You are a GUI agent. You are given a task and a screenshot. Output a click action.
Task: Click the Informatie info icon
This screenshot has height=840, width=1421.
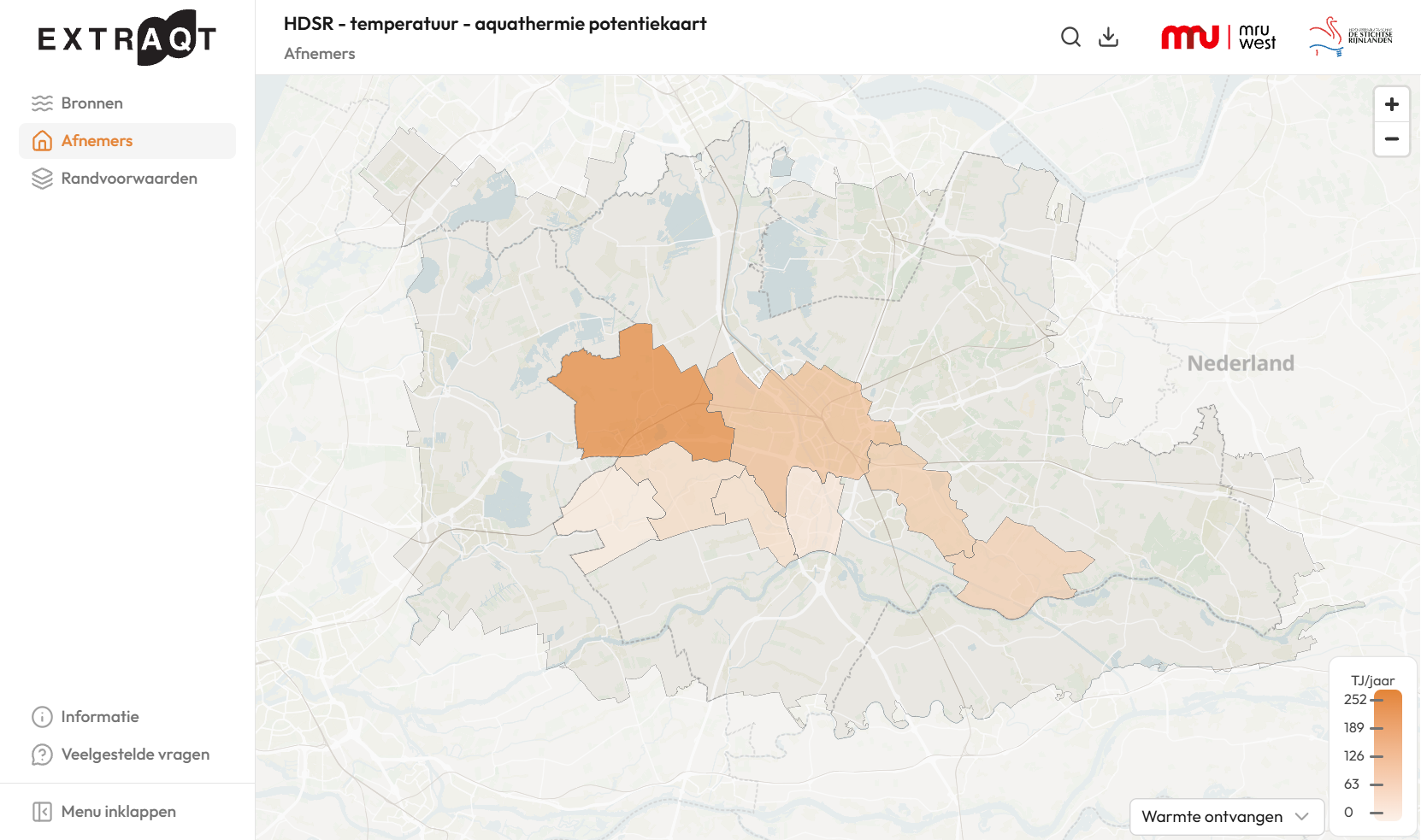(42, 717)
